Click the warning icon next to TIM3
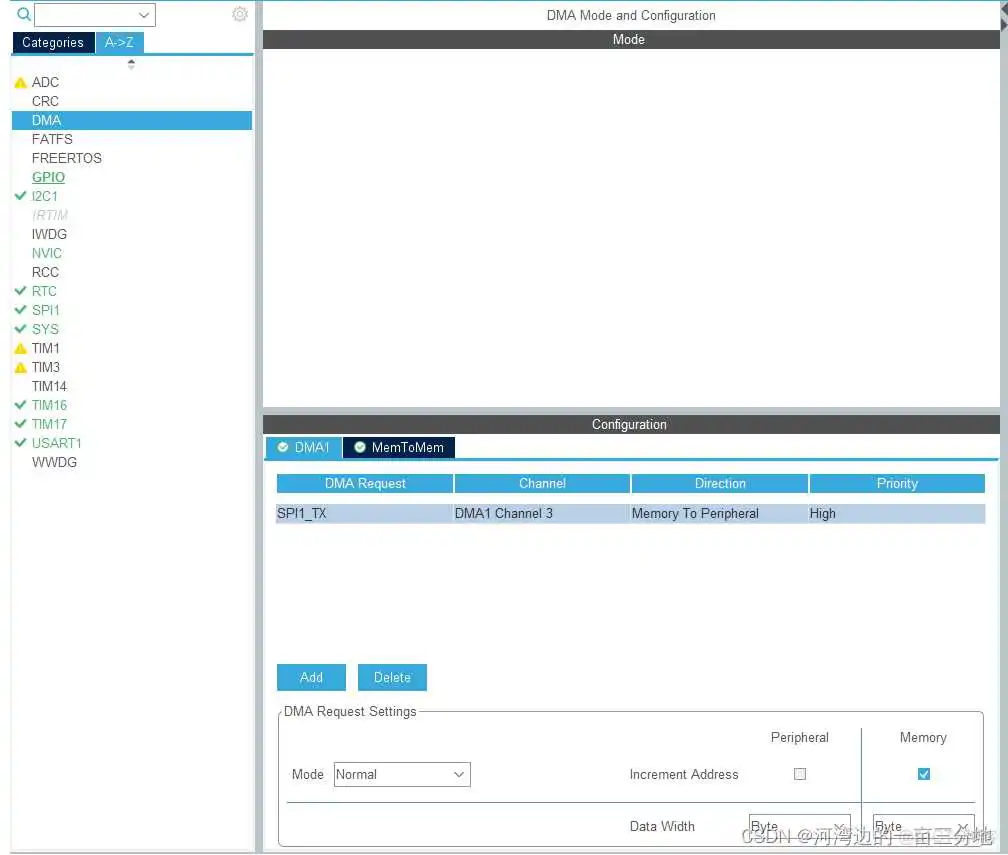Image resolution: width=1008 pixels, height=855 pixels. coord(20,367)
